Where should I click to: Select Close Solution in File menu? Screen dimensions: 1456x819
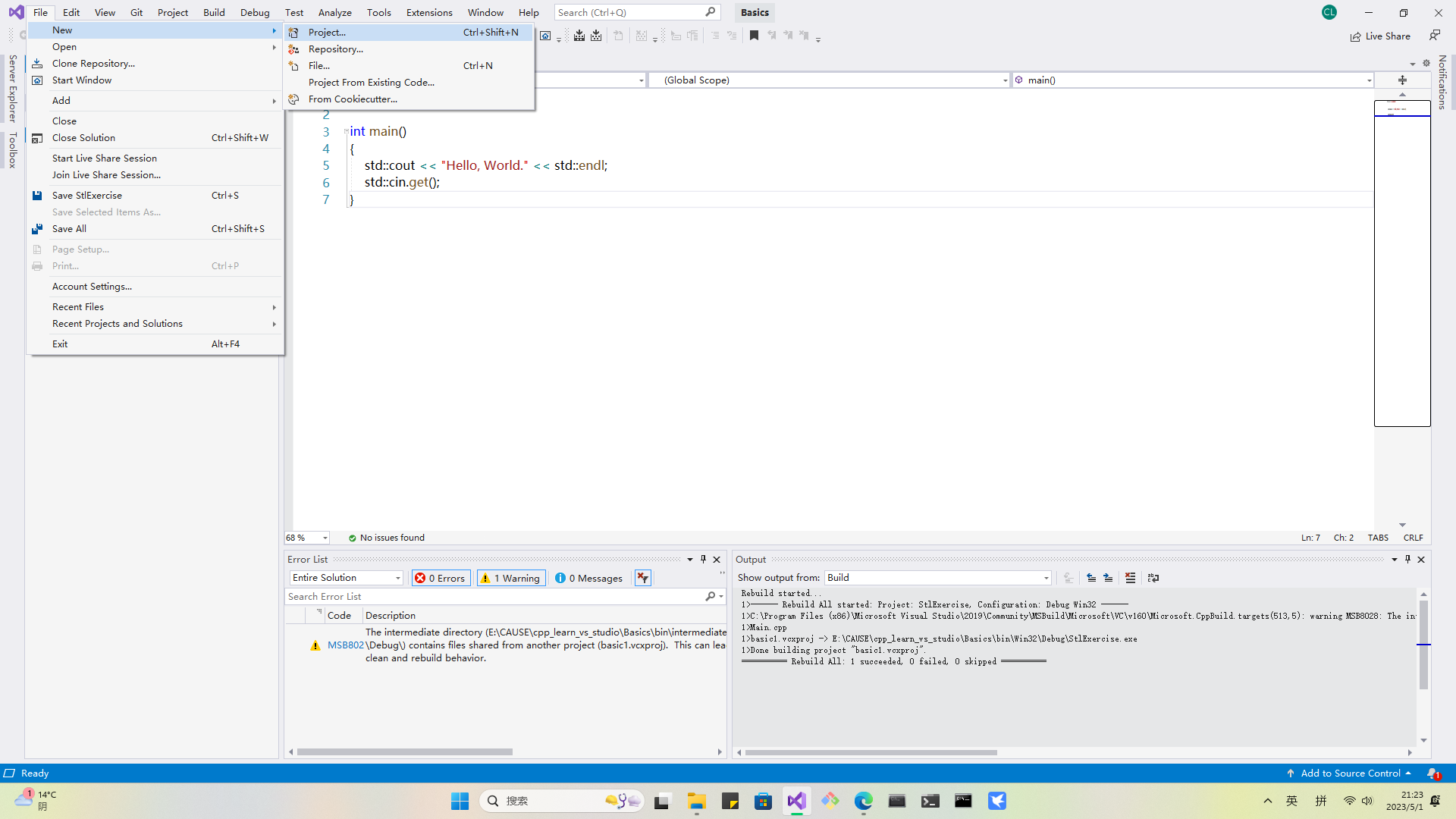(x=155, y=138)
